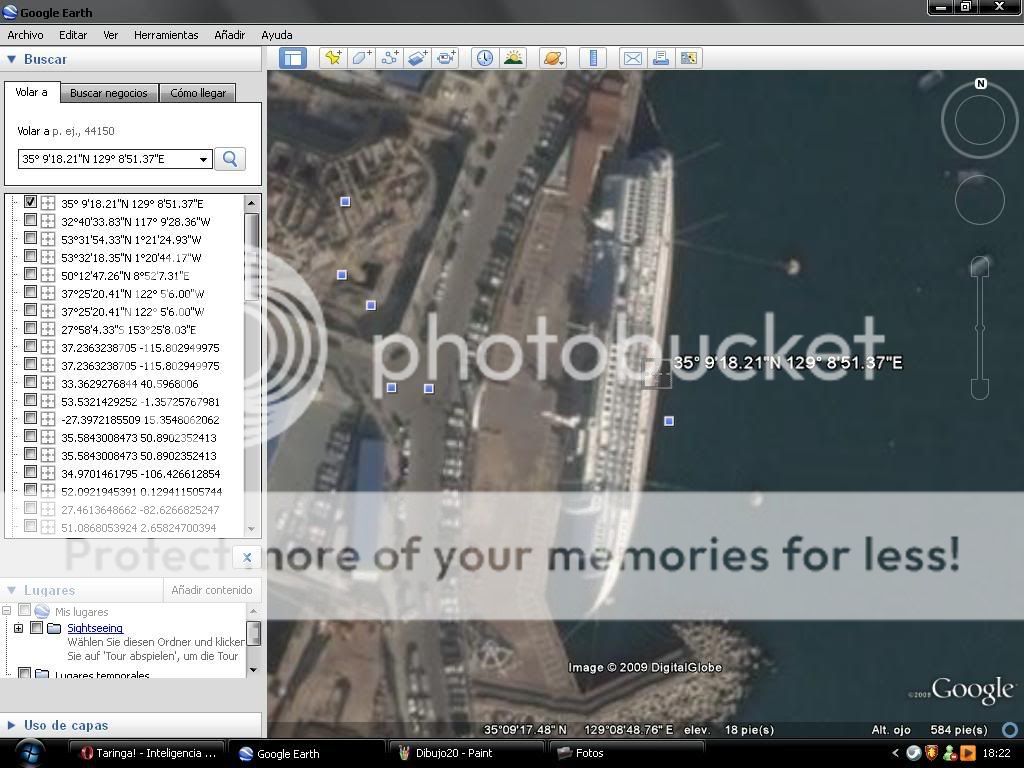Screen dimensions: 1024x768
Task: Click the search results scroll down arrow
Action: 251,529
